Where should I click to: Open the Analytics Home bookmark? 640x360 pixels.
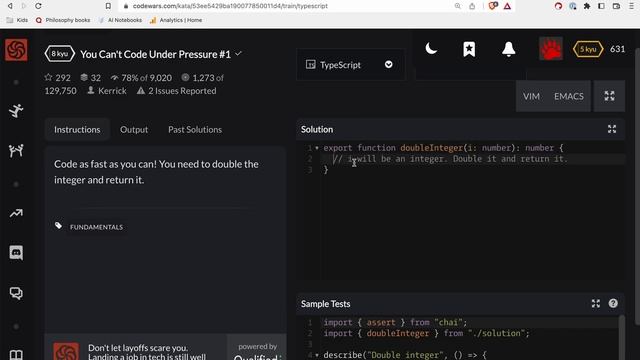176,20
